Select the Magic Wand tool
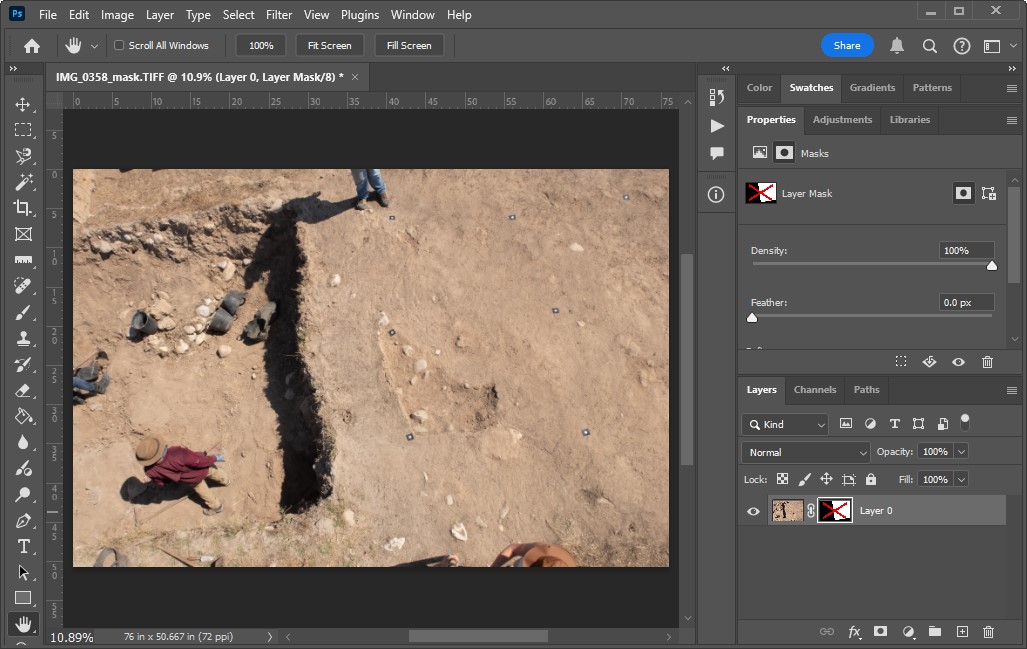 [22, 182]
